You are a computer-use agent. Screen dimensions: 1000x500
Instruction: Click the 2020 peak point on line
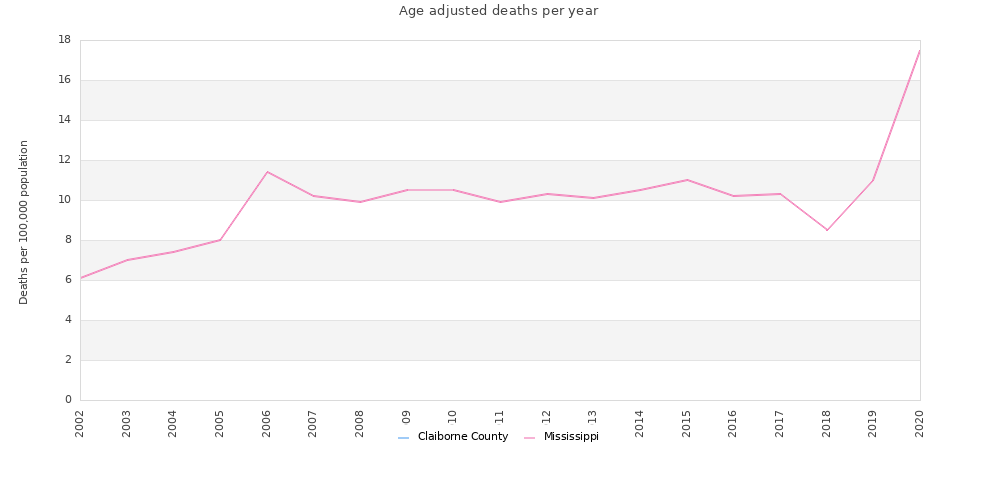click(920, 50)
